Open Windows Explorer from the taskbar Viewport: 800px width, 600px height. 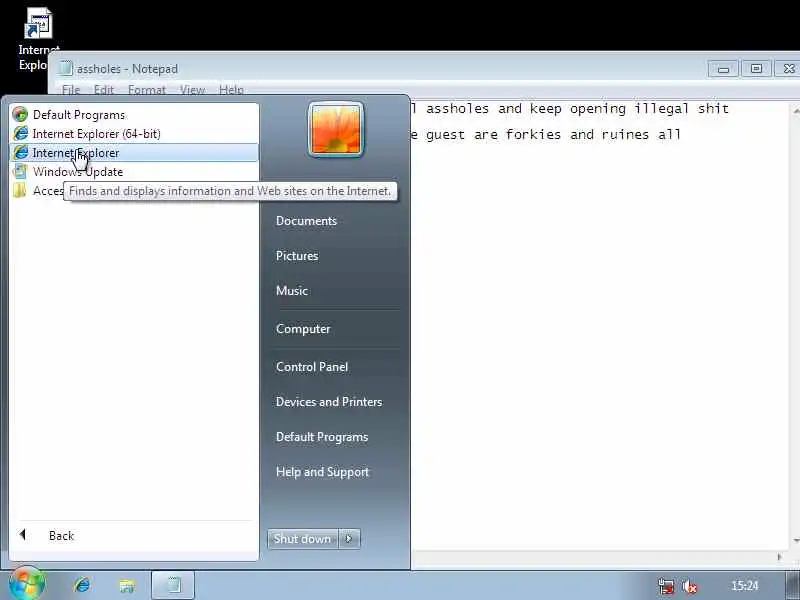[126, 585]
